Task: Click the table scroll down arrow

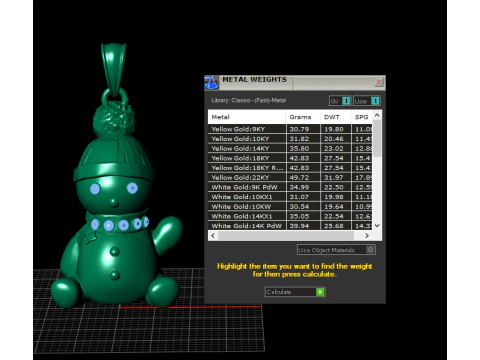Action: tap(377, 226)
